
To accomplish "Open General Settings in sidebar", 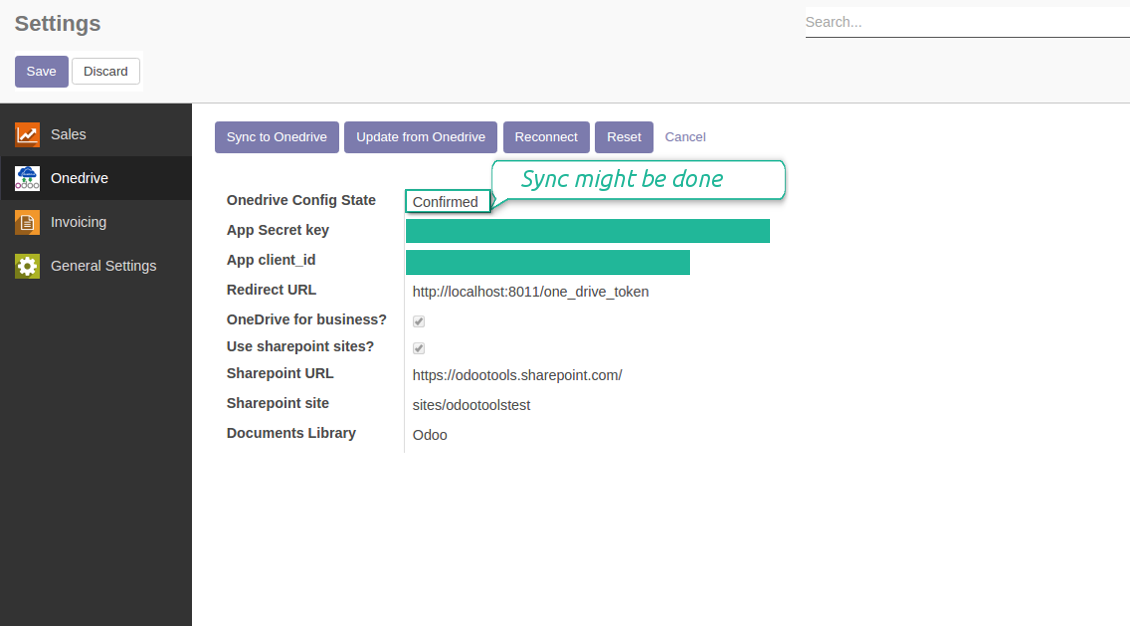I will 96,266.
